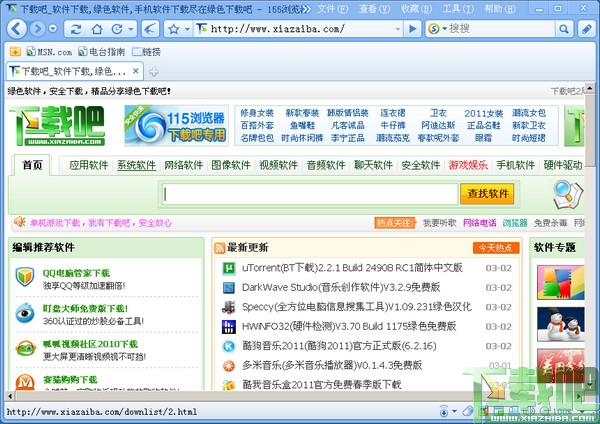This screenshot has height=424, width=600.
Task: Open the 应用软件 category
Action: (x=88, y=165)
